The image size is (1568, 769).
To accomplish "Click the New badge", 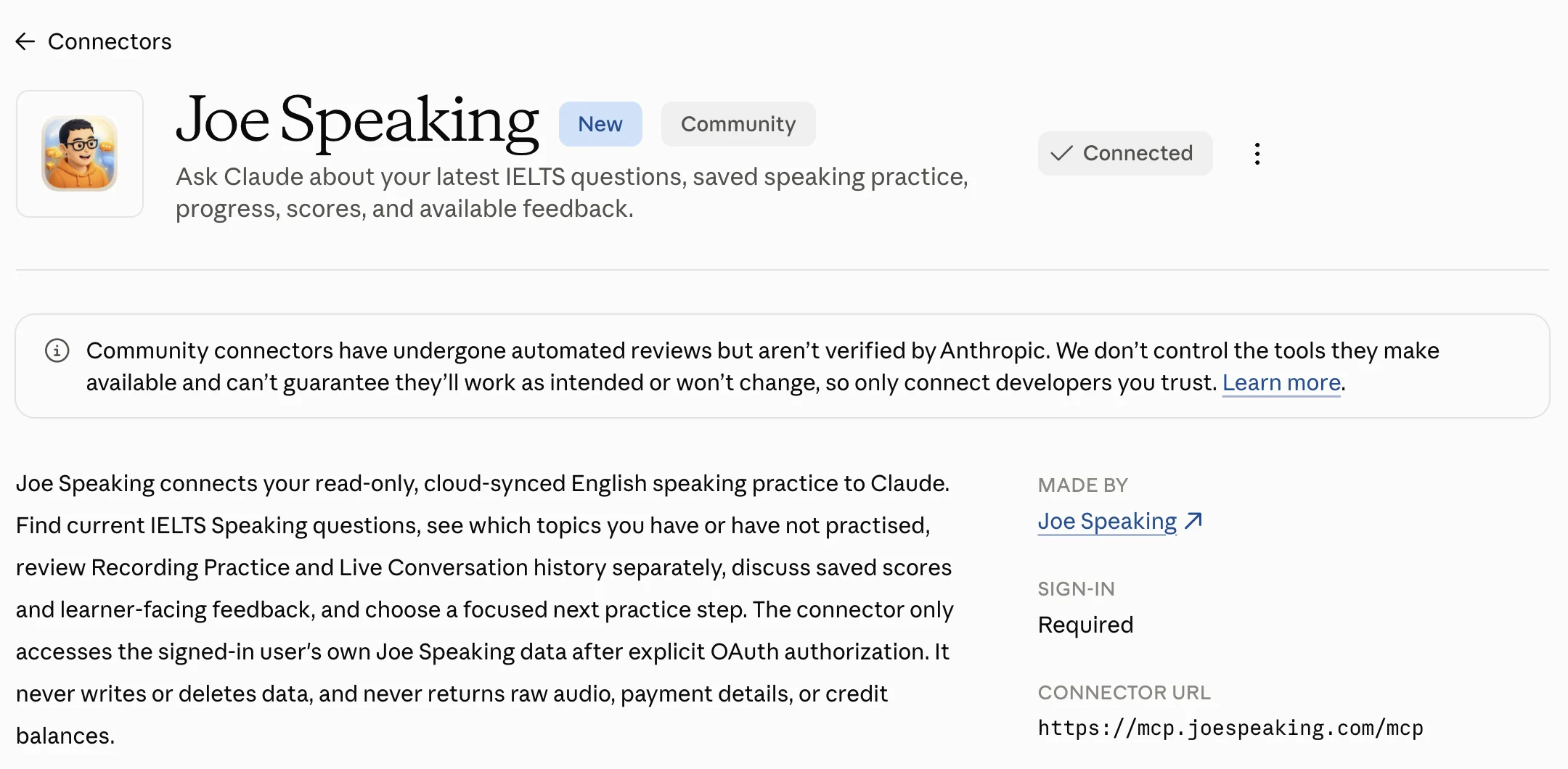I will tap(600, 124).
